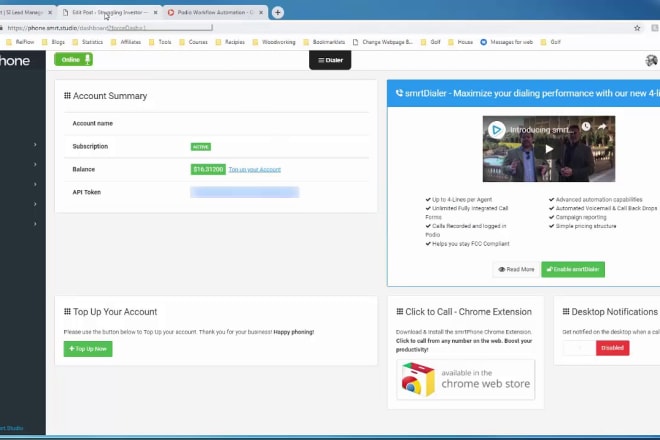Open a new browser tab with plus button
Image resolution: width=660 pixels, height=440 pixels.
coord(277,13)
